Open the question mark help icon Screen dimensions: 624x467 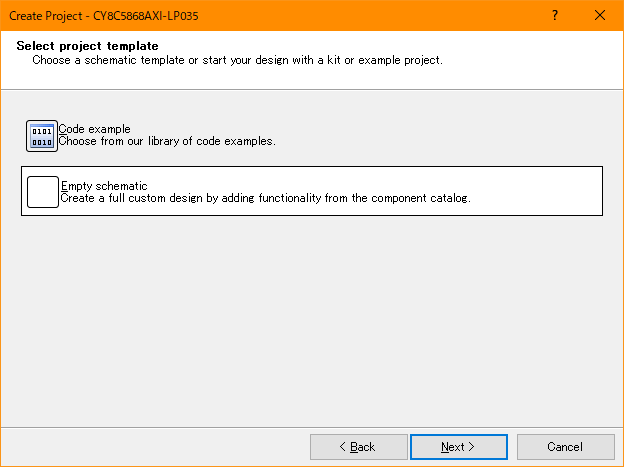[x=555, y=16]
